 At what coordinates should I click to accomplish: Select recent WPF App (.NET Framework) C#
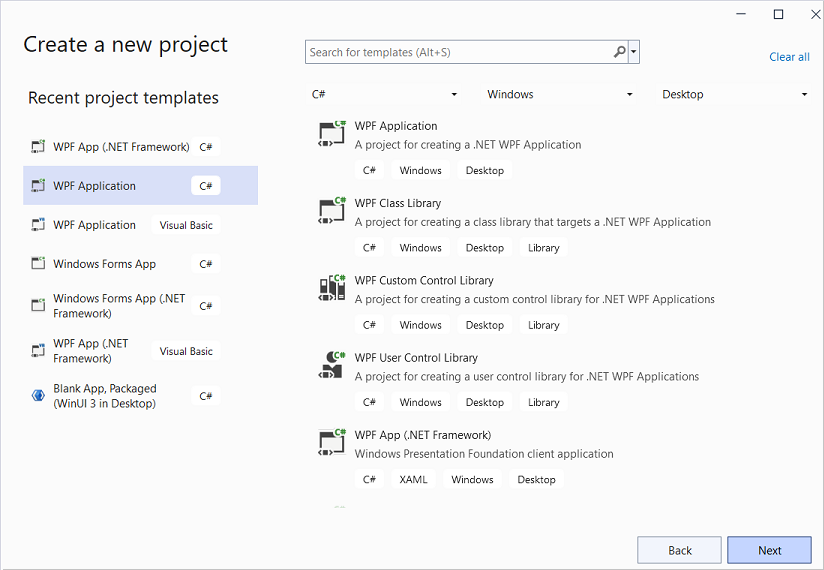[121, 147]
